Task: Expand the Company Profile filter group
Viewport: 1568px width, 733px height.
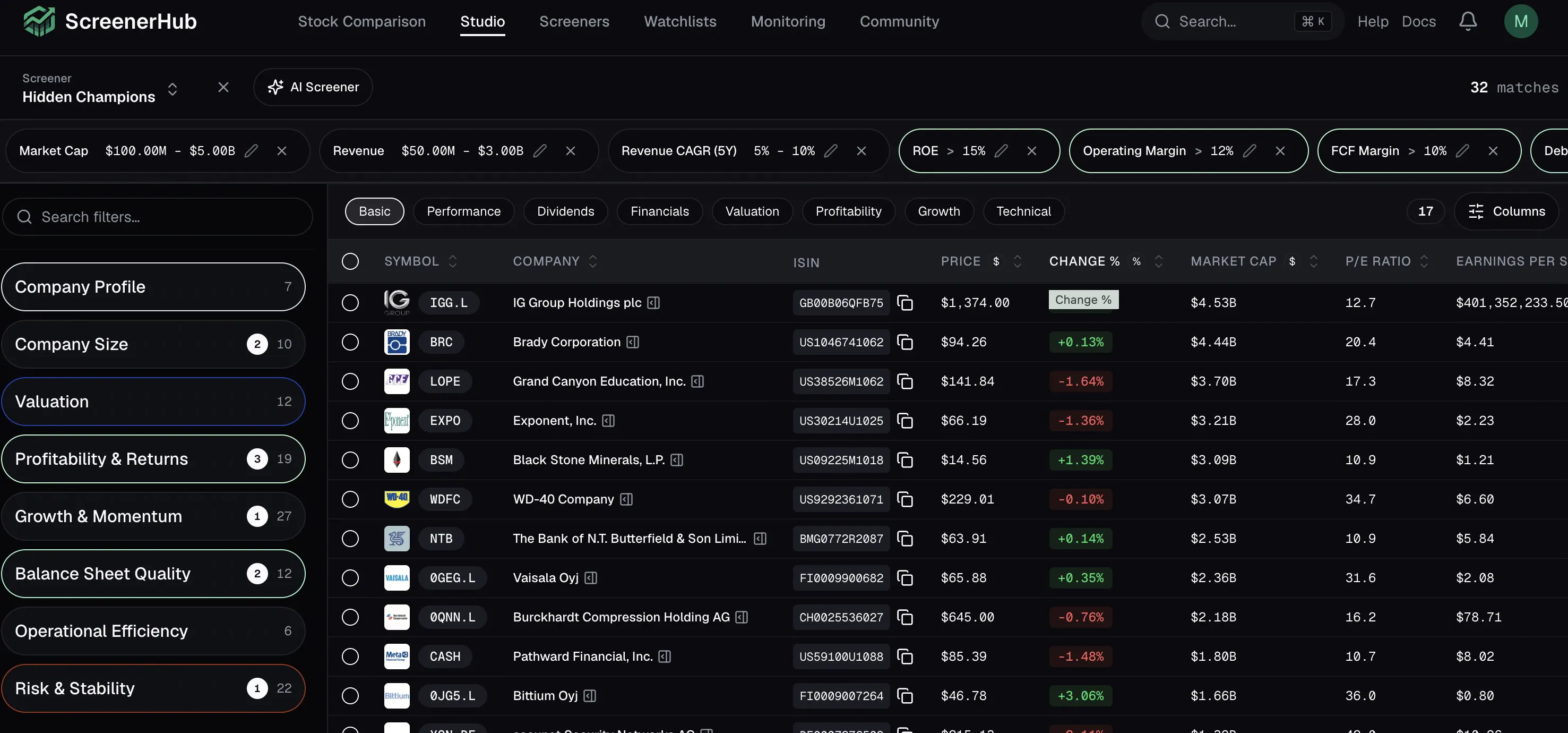Action: tap(153, 287)
